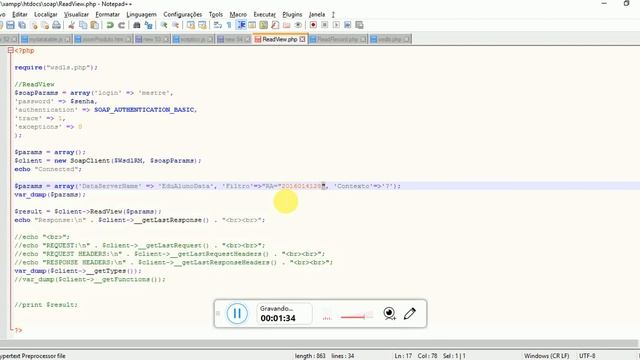Close the ReadView.php tab
Viewport: 640px width, 360px height.
coord(302,39)
